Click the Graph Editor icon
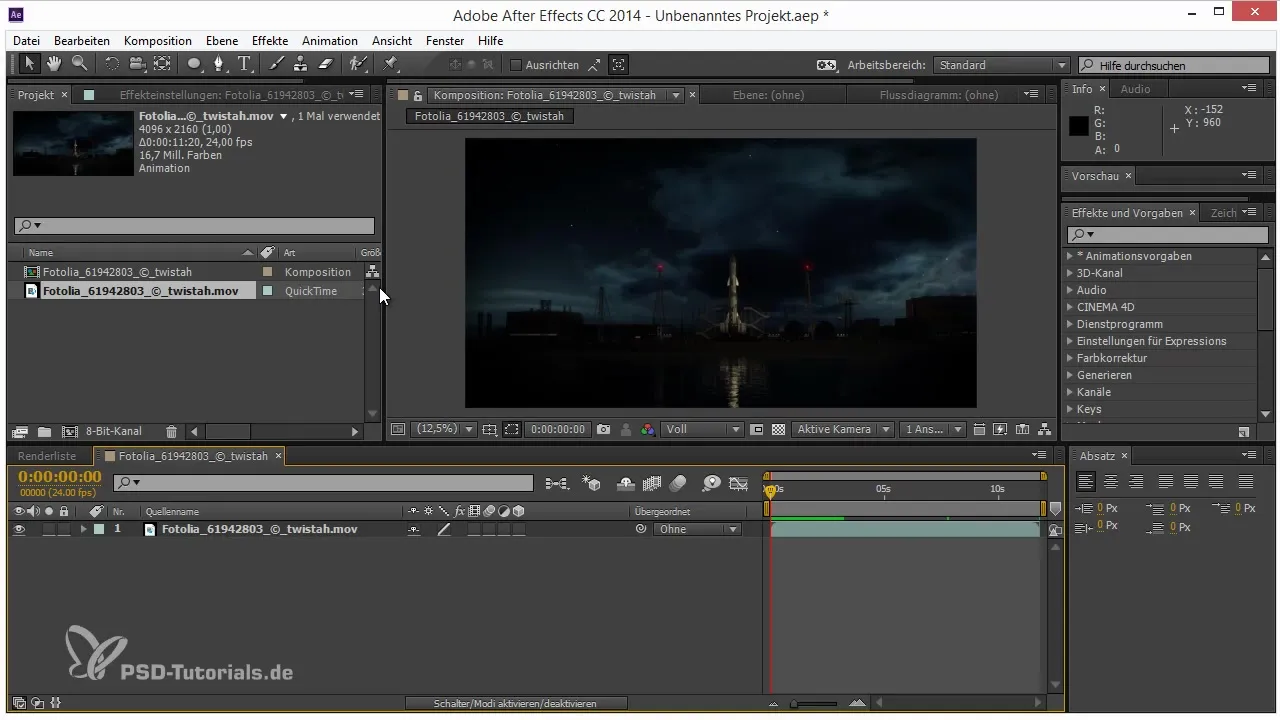The height and width of the screenshot is (720, 1280). [739, 484]
